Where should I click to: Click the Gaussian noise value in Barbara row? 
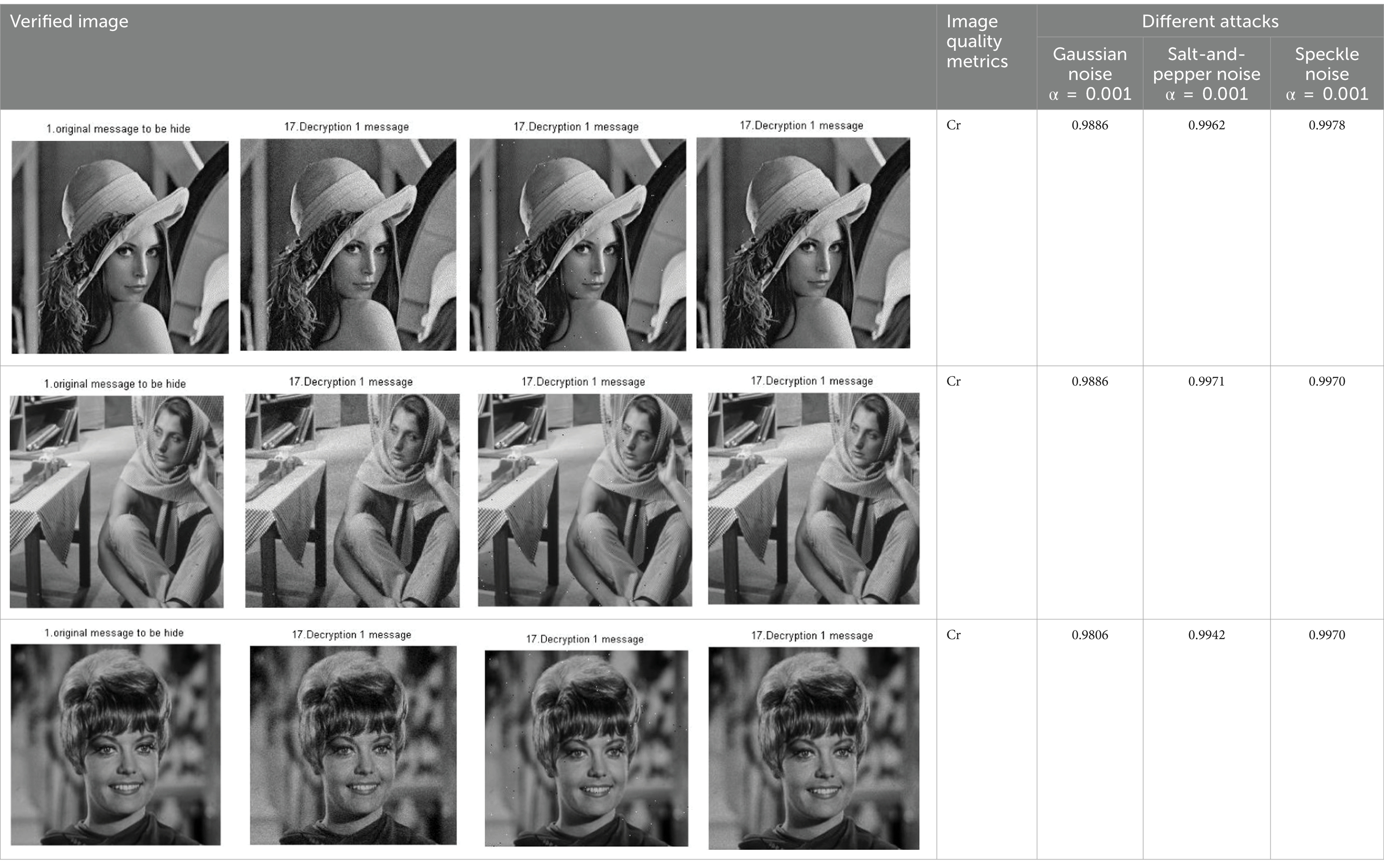(1090, 381)
